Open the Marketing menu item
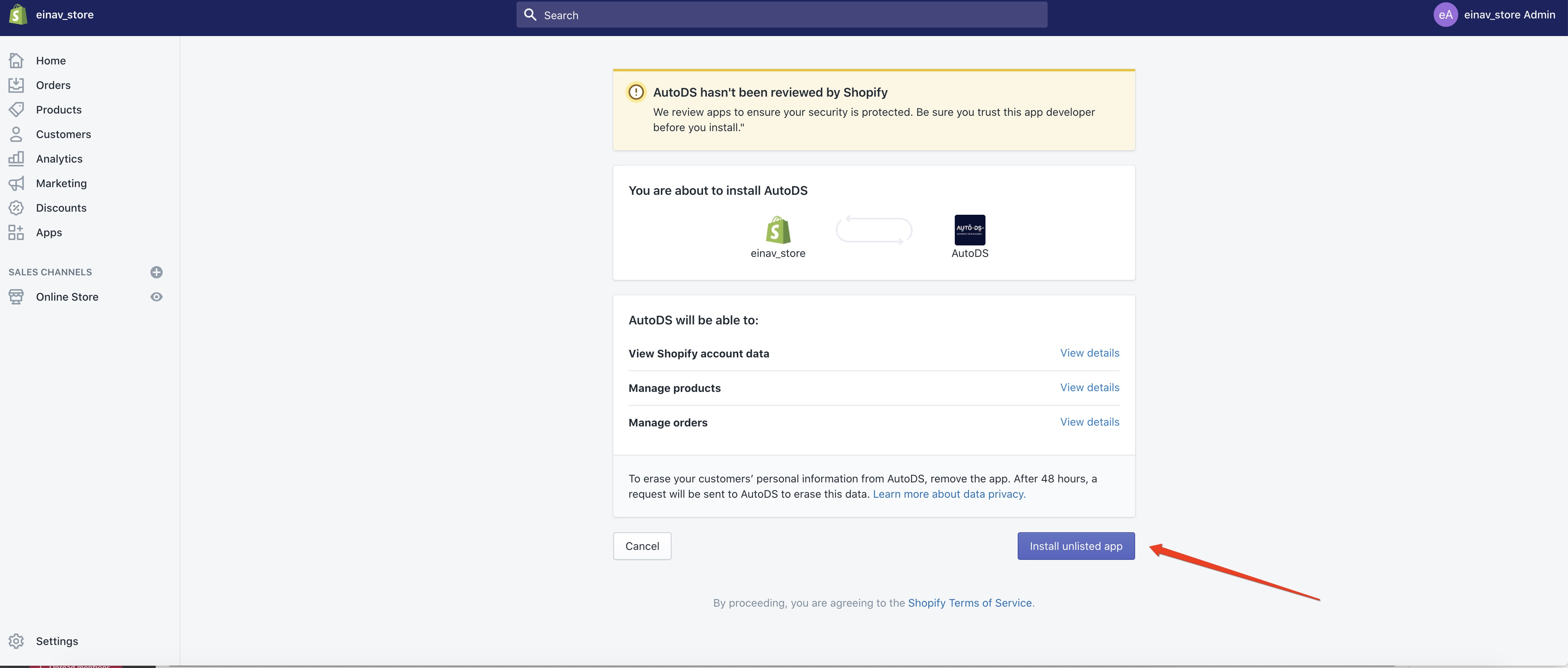The image size is (1568, 668). pyautogui.click(x=61, y=183)
